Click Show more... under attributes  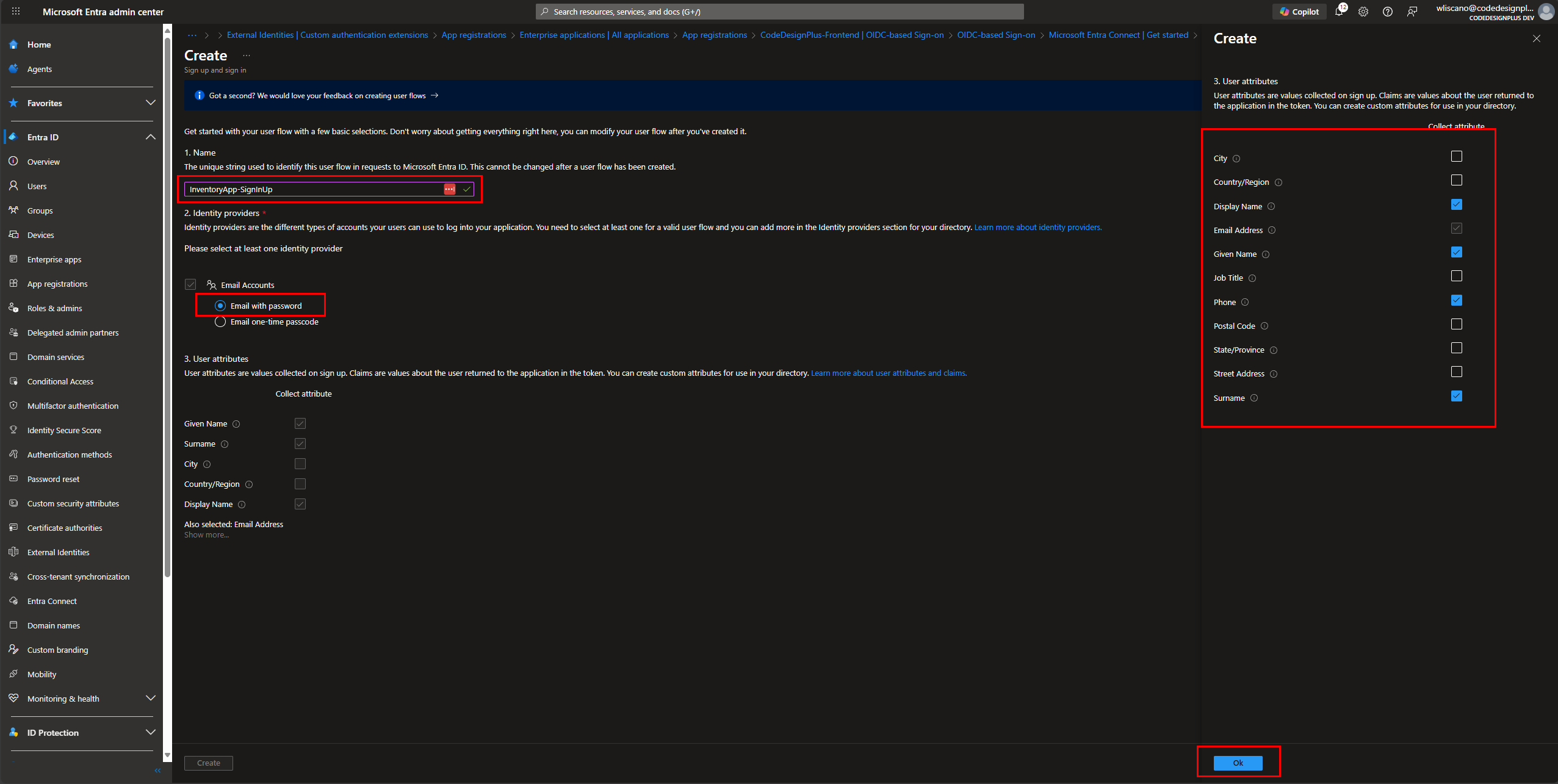pos(206,535)
